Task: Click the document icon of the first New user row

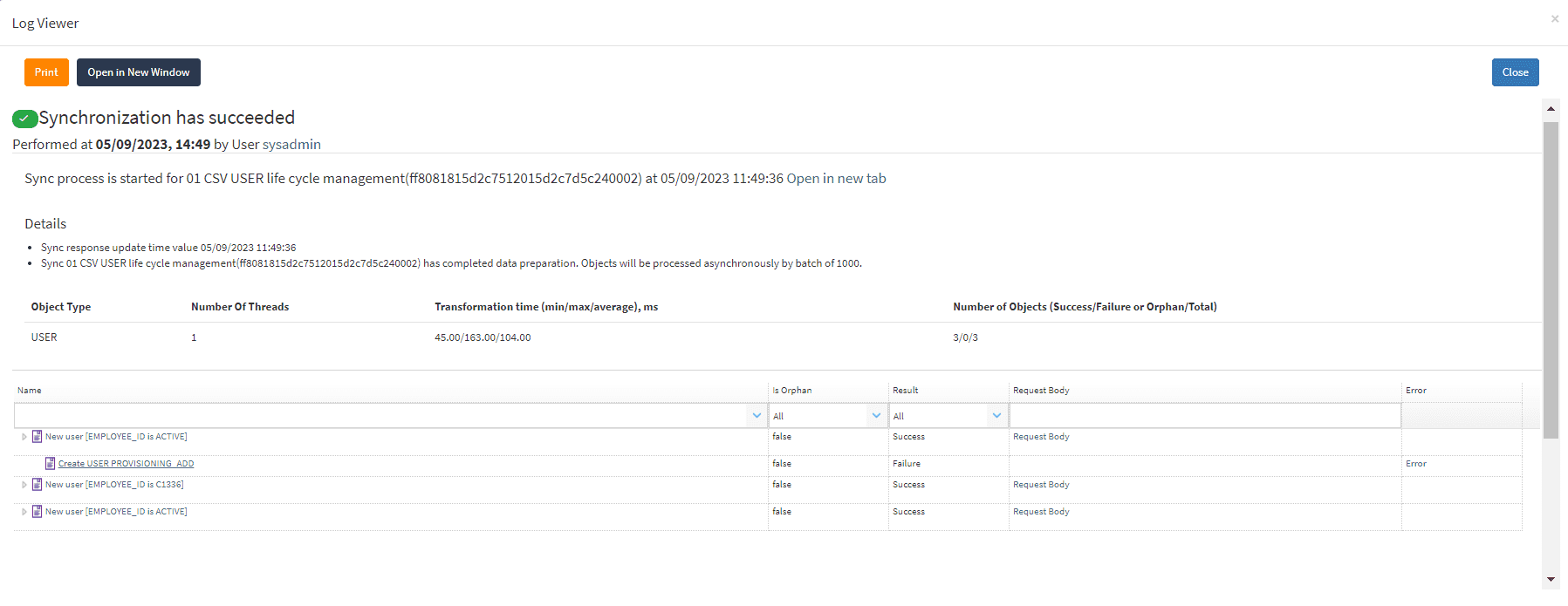Action: click(37, 437)
